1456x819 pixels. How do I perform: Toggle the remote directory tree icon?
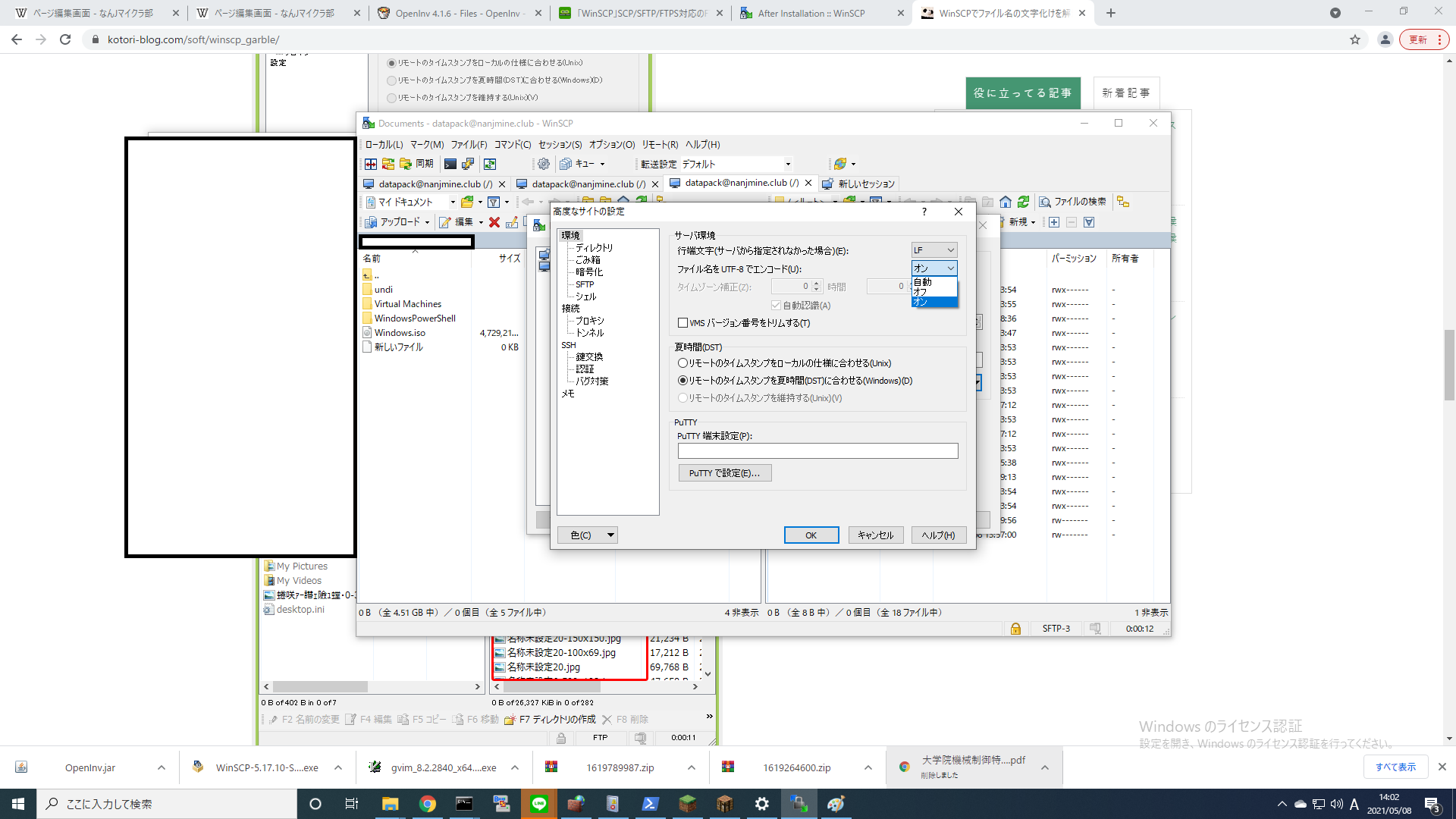point(1123,202)
